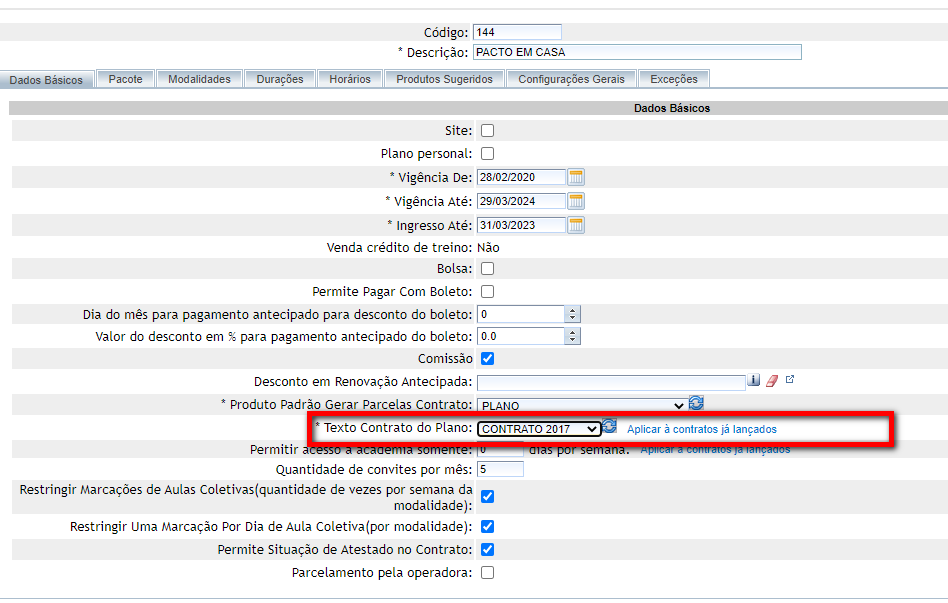Go to the Exceções tab
The height and width of the screenshot is (603, 948).
[674, 79]
